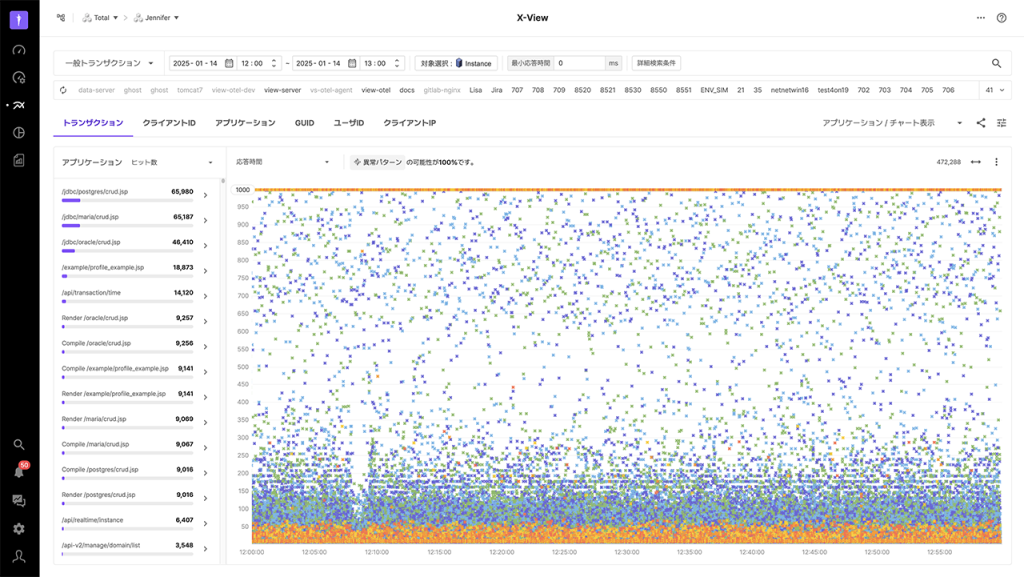Click the refresh icon before instance list
The image size is (1024, 577).
63,90
